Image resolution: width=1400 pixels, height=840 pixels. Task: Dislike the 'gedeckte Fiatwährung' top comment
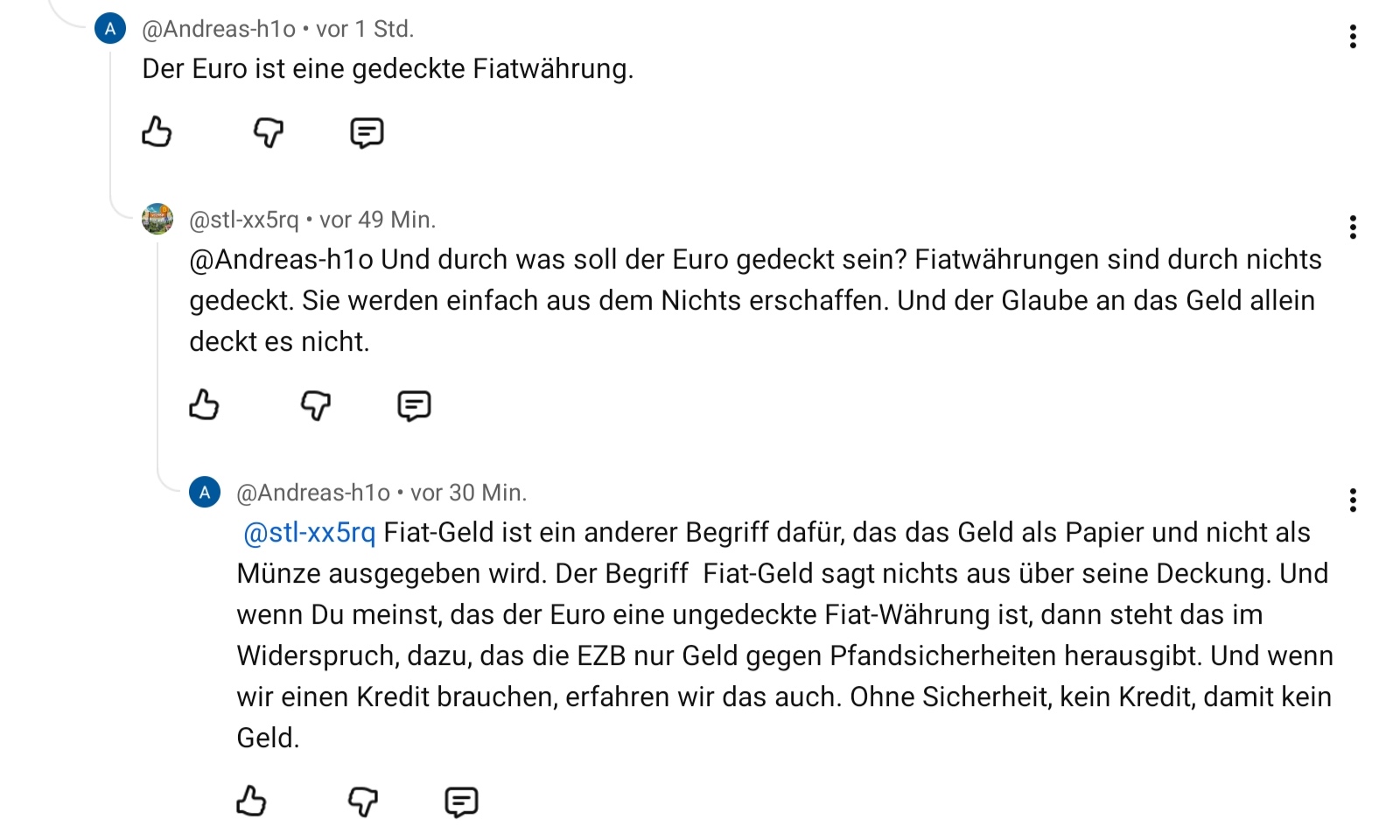[268, 132]
